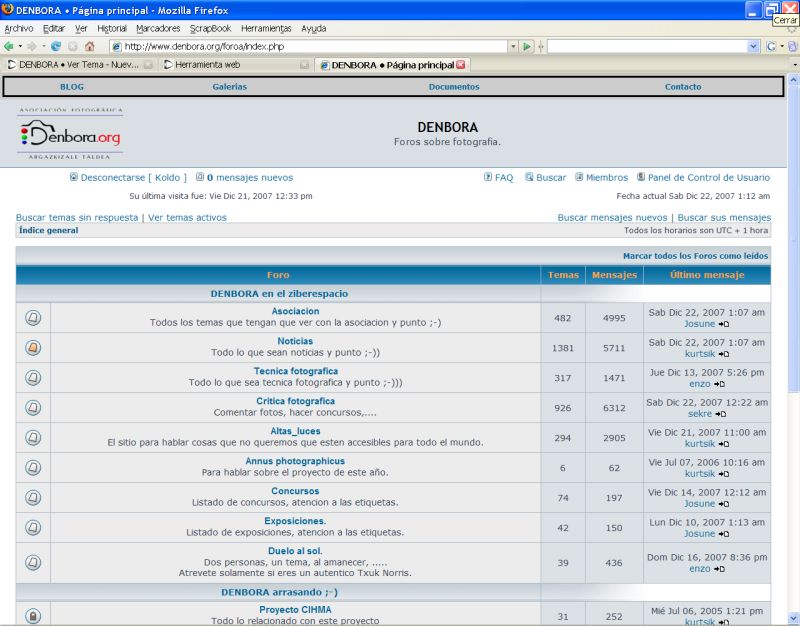Click the vertical scrollbar thumb
Viewport: 800px width, 626px height.
coord(793,239)
